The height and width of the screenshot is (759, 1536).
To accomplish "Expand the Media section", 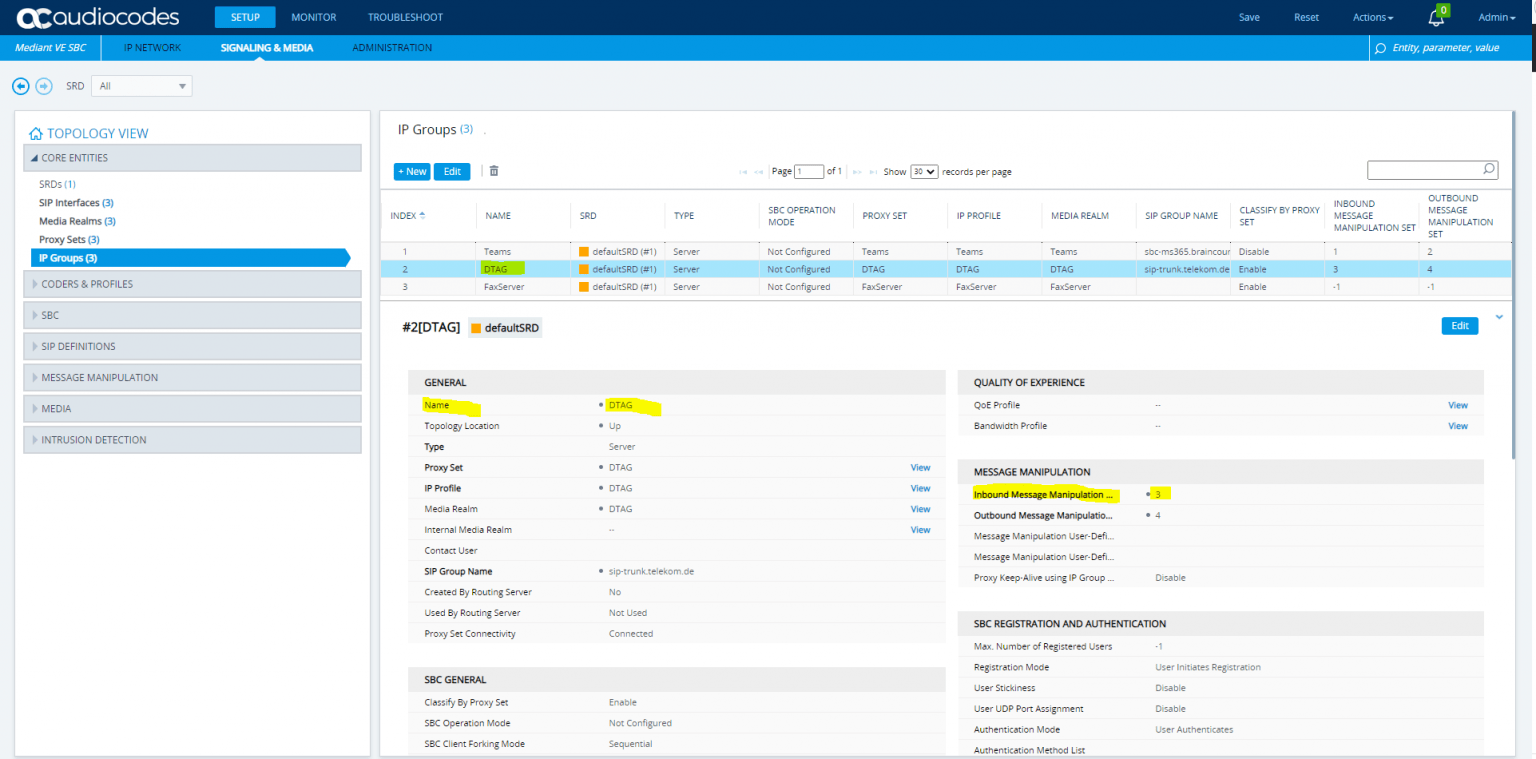I will pos(193,408).
